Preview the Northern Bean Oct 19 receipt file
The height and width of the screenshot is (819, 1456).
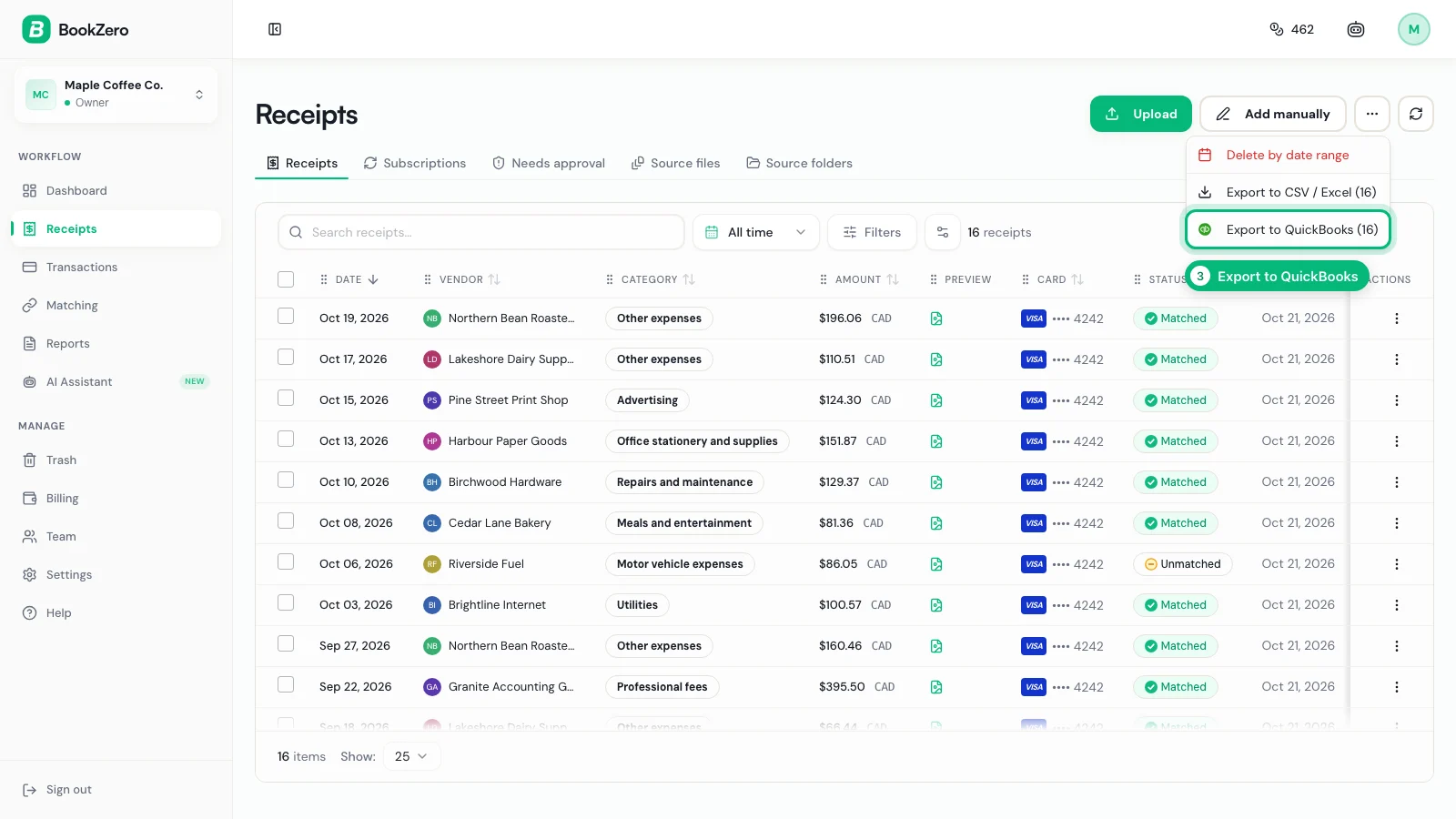[936, 318]
